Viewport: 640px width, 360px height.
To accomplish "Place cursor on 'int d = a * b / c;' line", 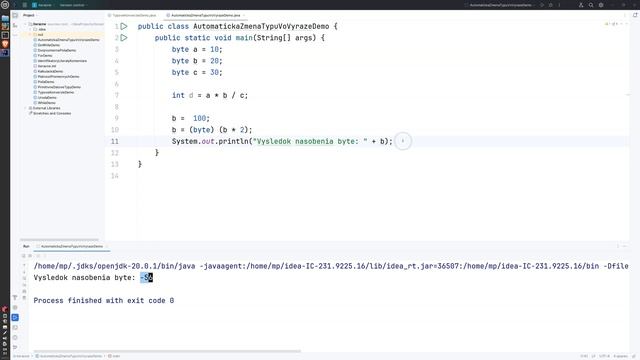I will [210, 96].
